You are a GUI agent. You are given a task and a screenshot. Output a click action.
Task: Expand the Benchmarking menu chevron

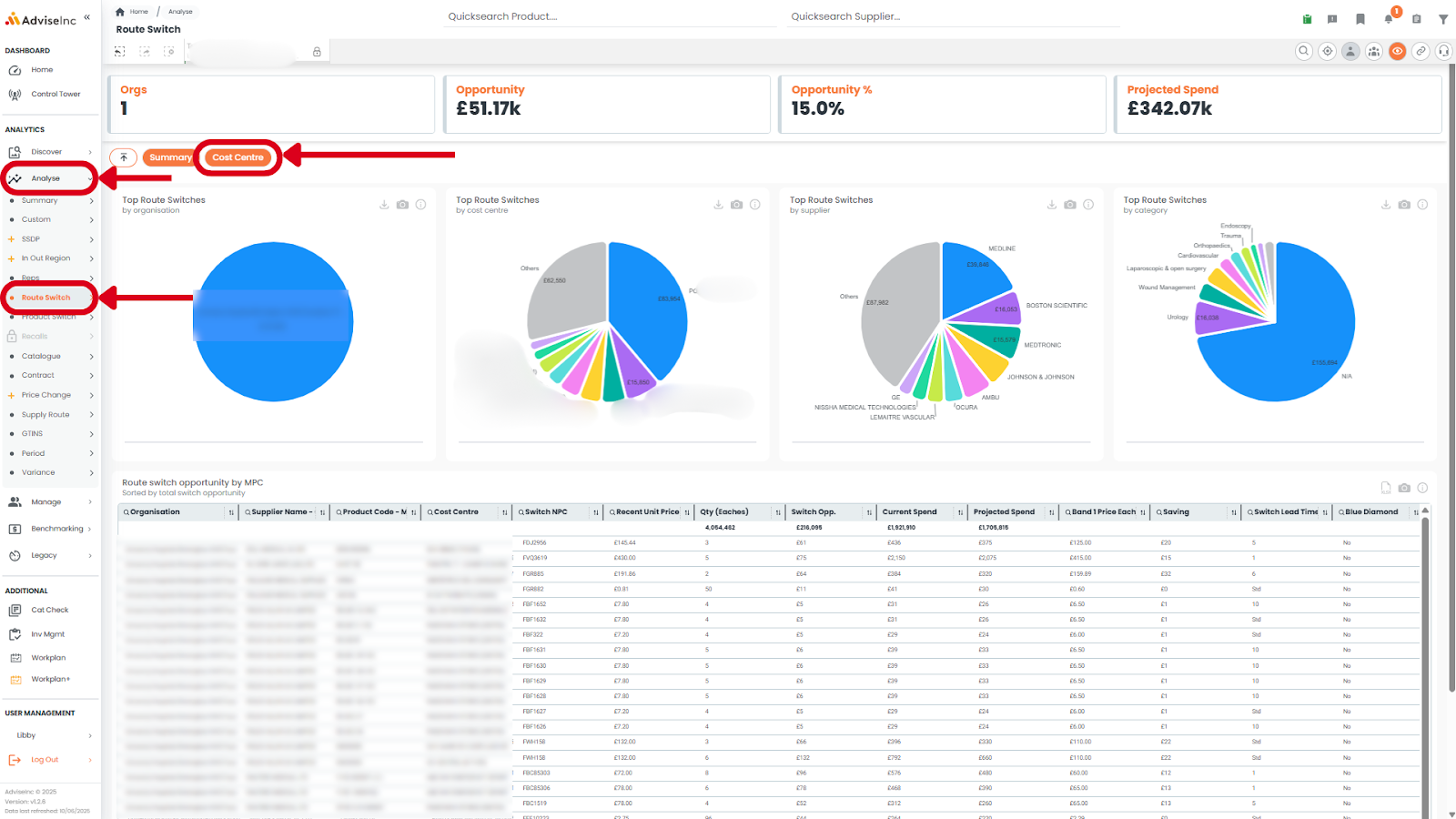[91, 529]
